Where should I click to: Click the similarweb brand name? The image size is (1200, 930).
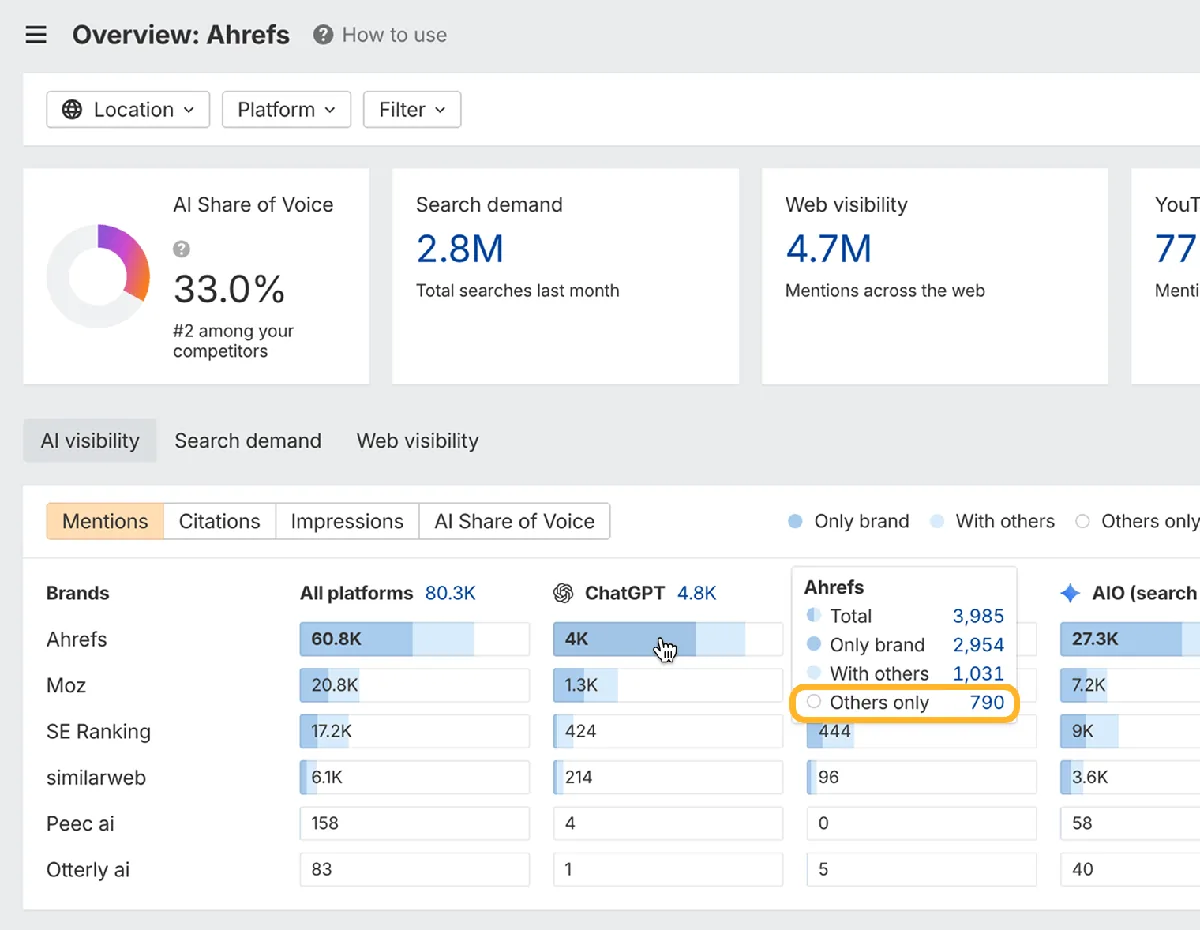tap(96, 777)
